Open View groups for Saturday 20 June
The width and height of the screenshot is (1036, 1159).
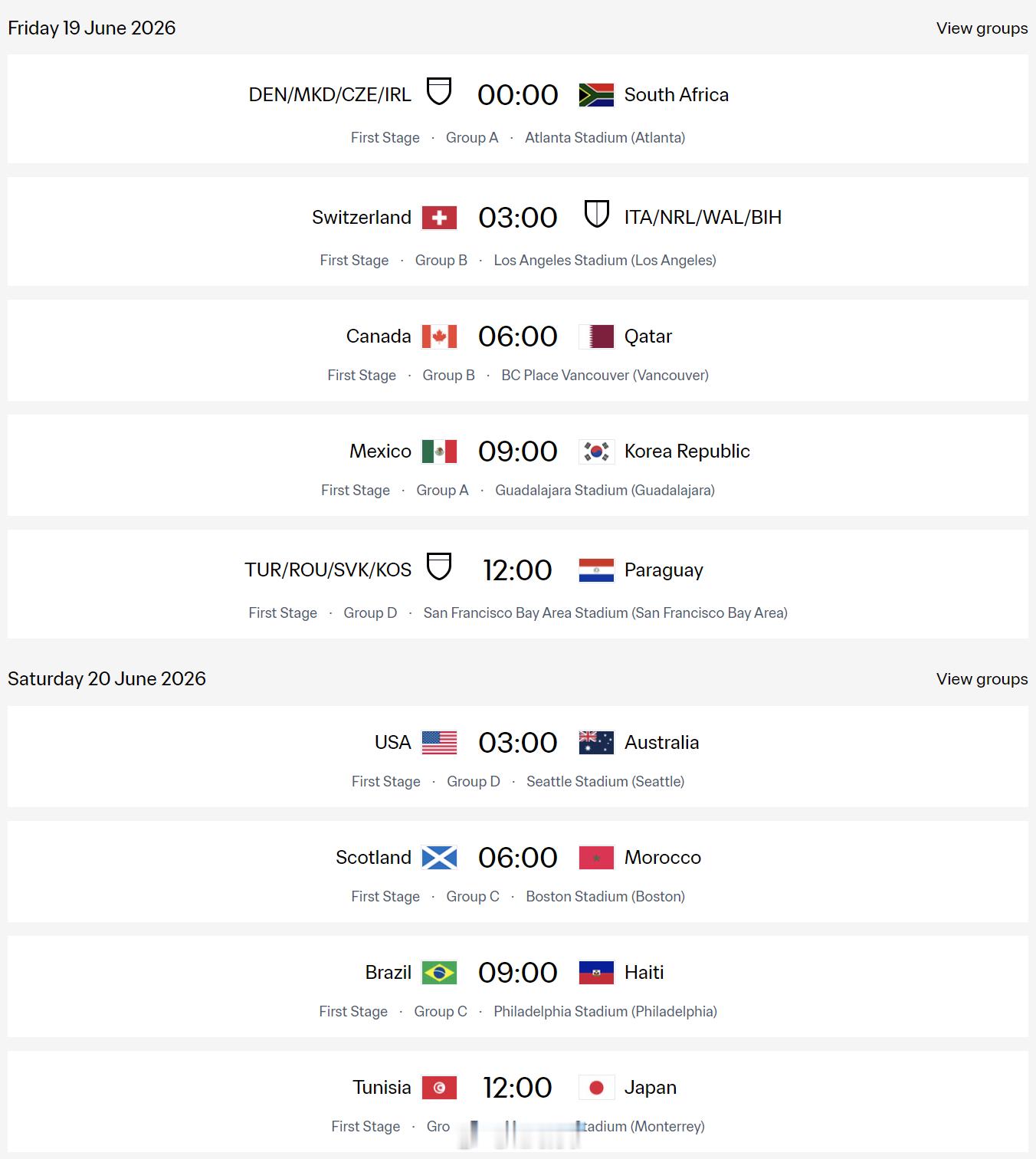[982, 679]
